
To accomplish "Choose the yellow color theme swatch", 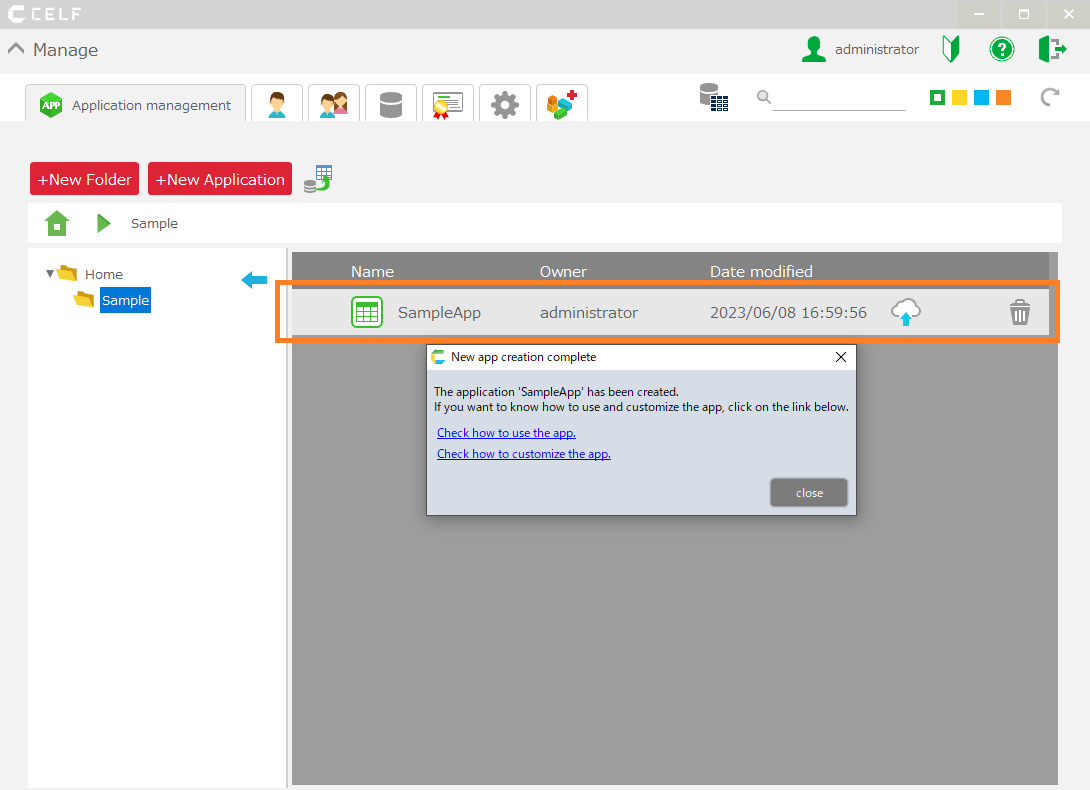I will point(959,97).
